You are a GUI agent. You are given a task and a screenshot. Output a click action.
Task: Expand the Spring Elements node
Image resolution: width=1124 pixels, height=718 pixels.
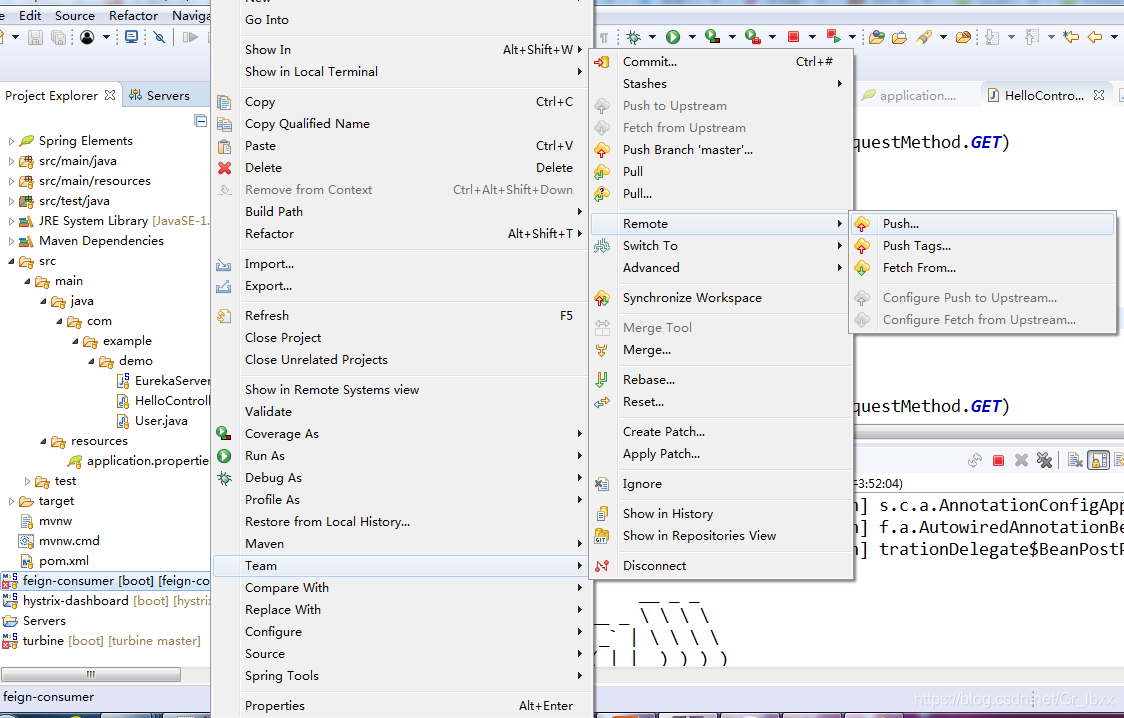tap(11, 141)
